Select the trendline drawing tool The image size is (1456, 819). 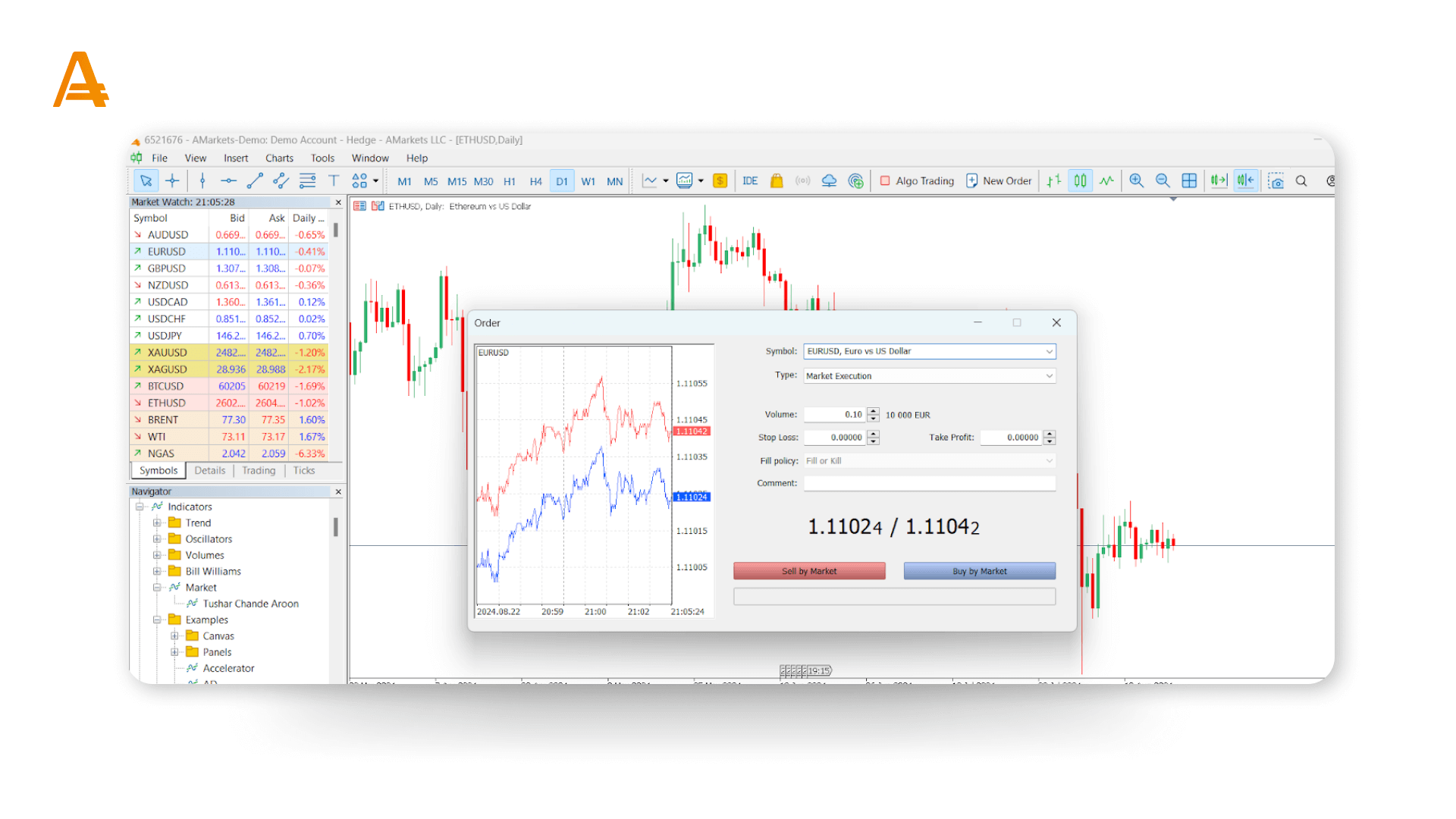coord(255,180)
